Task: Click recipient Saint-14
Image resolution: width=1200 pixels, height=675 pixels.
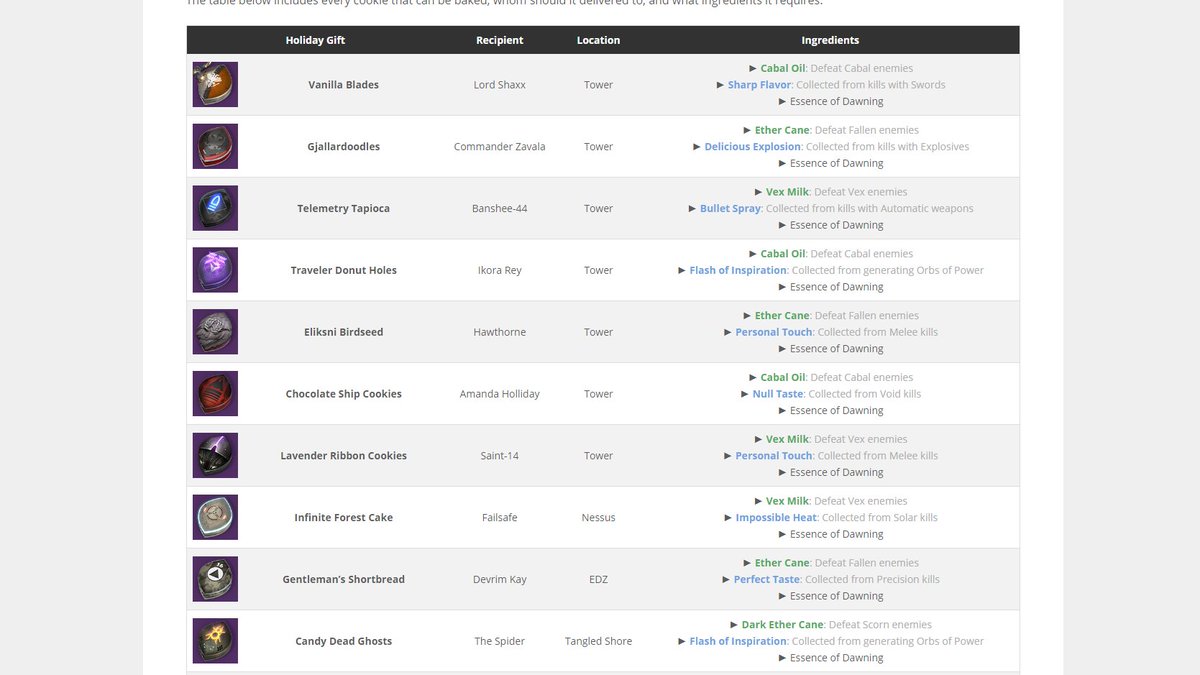Action: pyautogui.click(x=499, y=456)
